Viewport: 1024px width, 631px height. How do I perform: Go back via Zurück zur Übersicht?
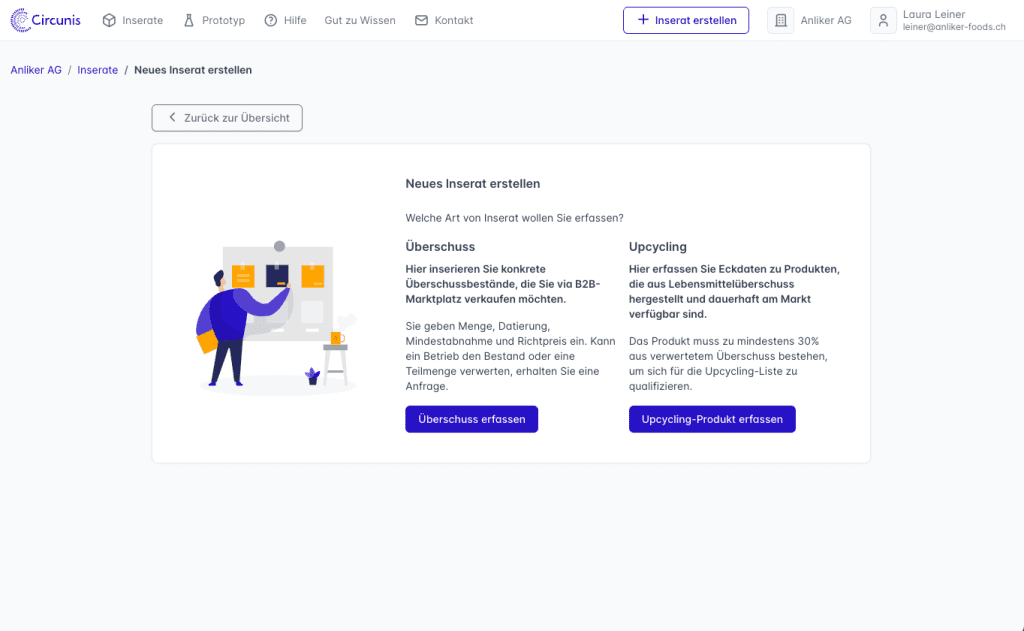pyautogui.click(x=236, y=118)
